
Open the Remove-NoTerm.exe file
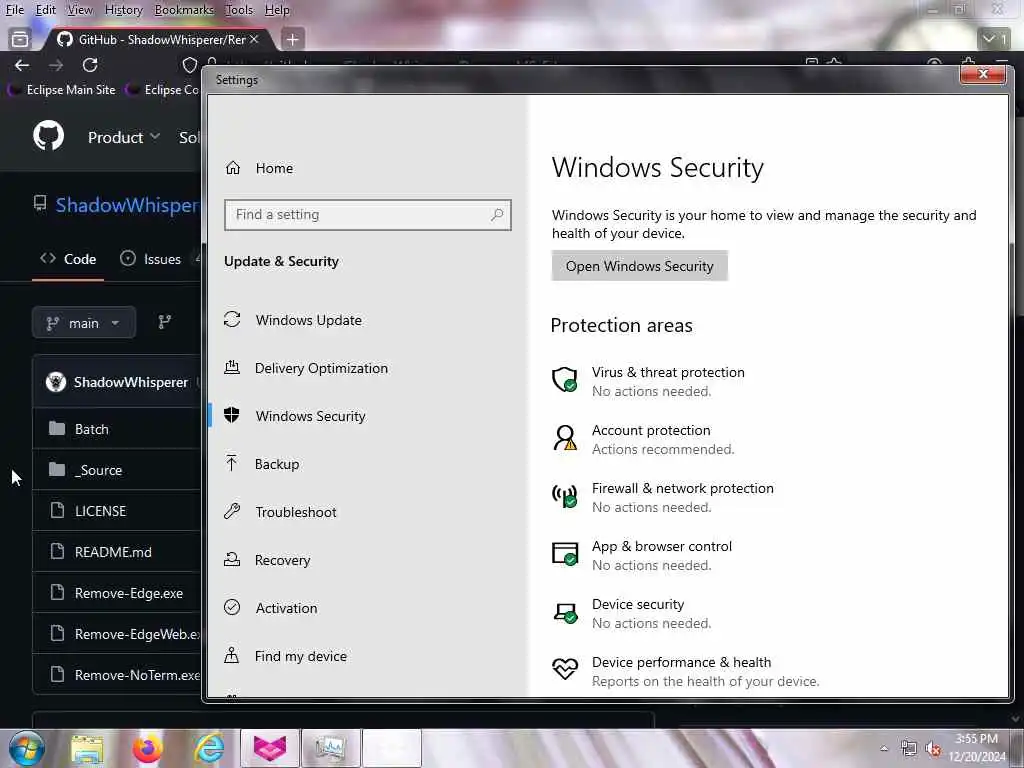137,675
